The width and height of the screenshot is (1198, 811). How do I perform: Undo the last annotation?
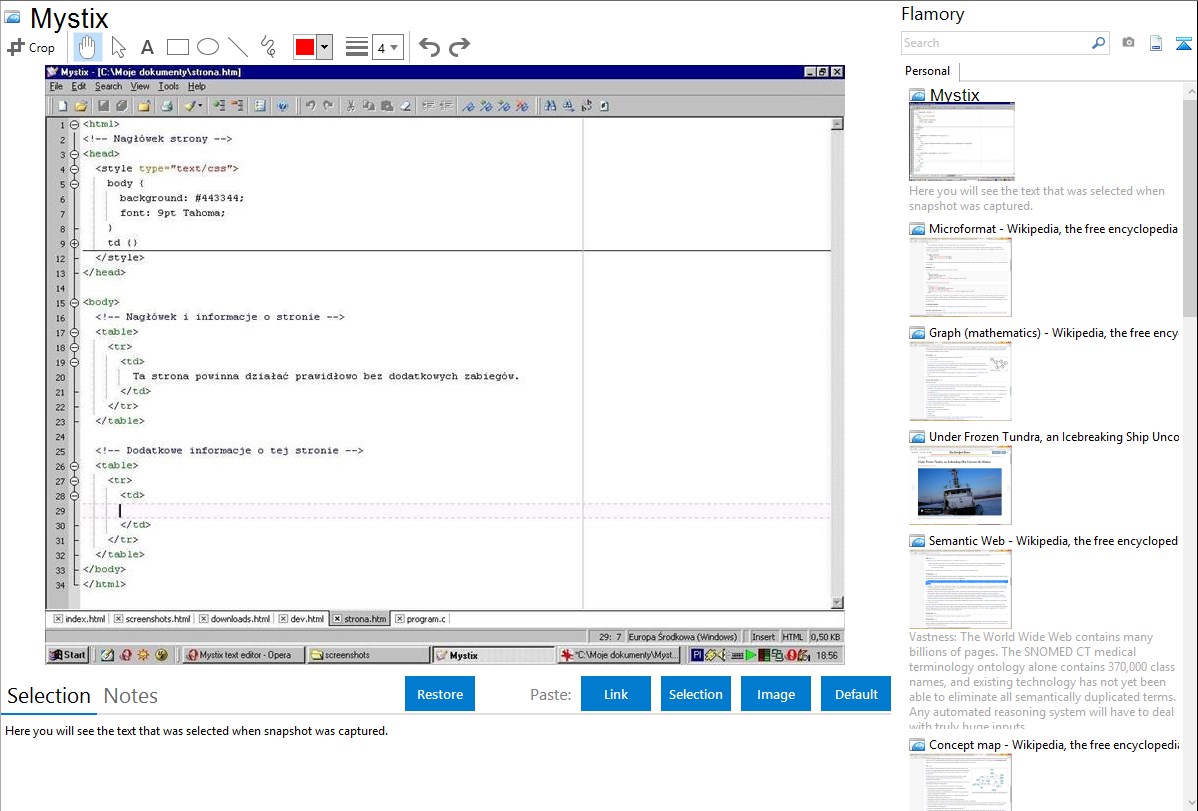(x=429, y=47)
